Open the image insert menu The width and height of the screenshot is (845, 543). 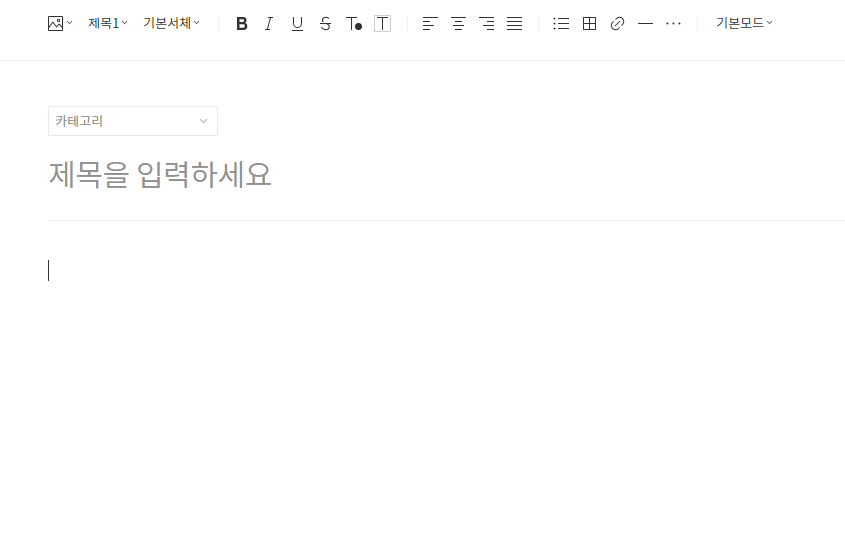point(59,23)
